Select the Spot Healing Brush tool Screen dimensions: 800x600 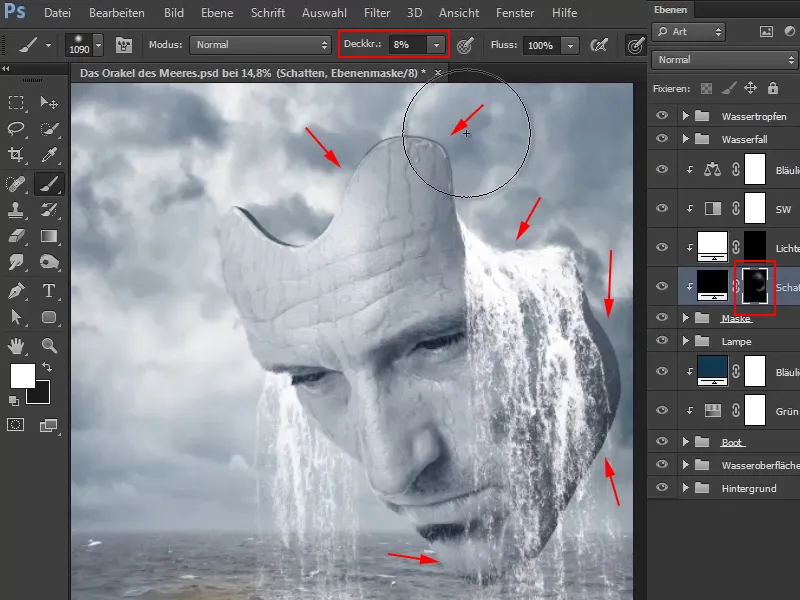(x=16, y=184)
